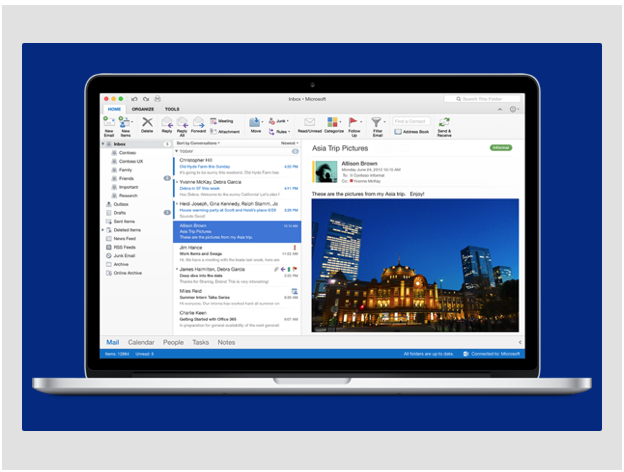Click the Attachment button in ribbon
Viewport: 624px width, 472px height.
pos(225,131)
